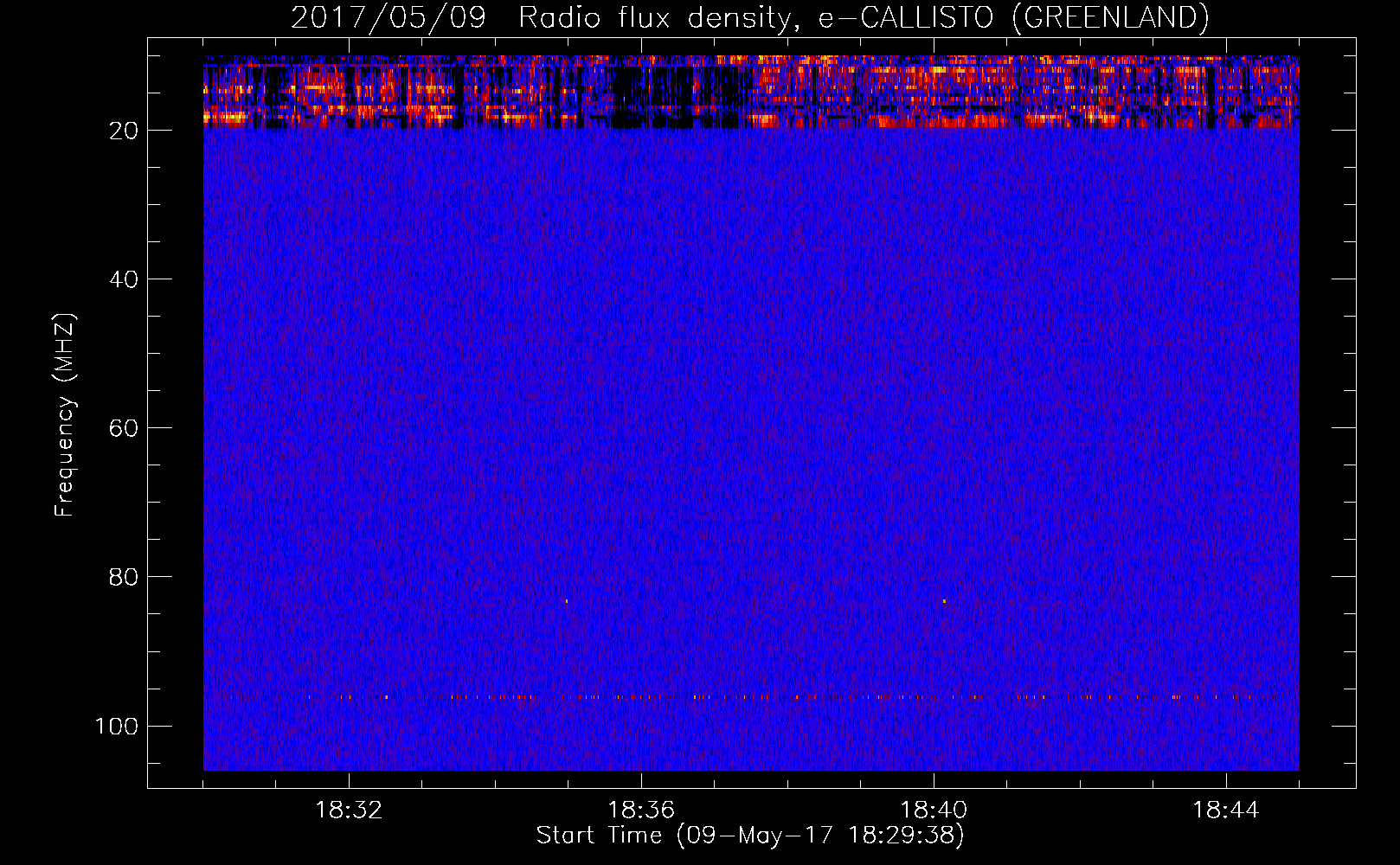Click the plot title 'Radio flux density, e-CALLISTO (GREENLAND)'
The image size is (1400, 865).
click(863, 17)
